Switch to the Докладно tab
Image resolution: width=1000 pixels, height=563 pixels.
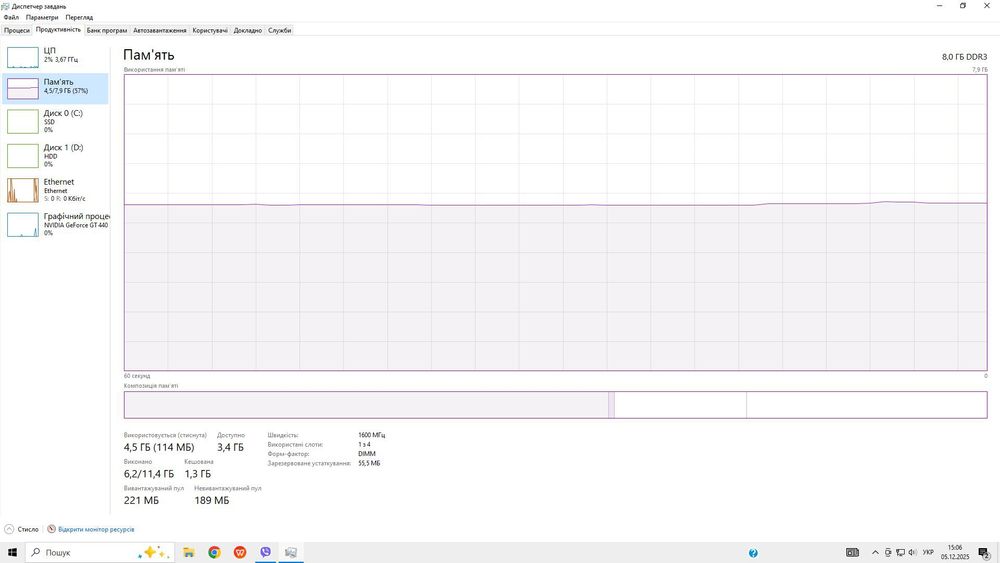247,30
